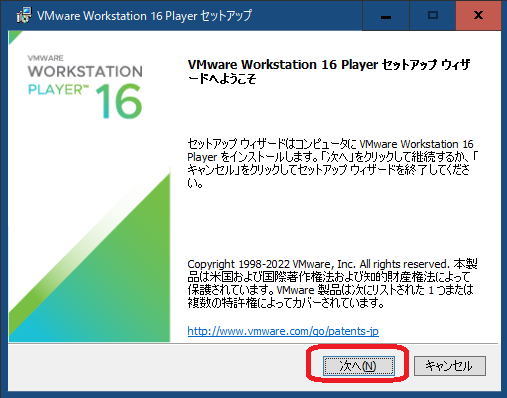Open the installer icon system menu
Screen dimensions: 507x398
tap(24, 15)
